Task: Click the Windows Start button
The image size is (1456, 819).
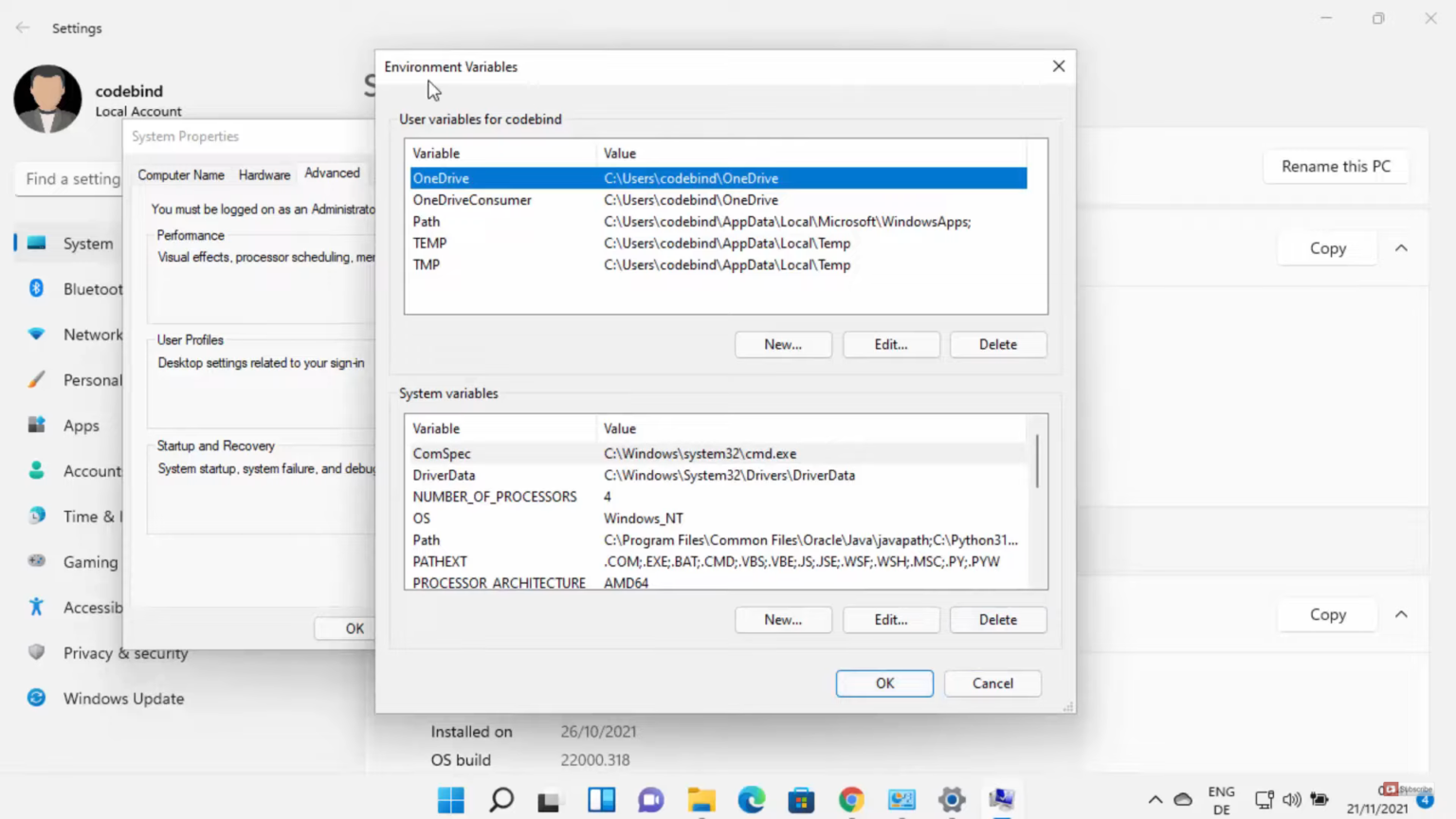Action: pos(451,799)
